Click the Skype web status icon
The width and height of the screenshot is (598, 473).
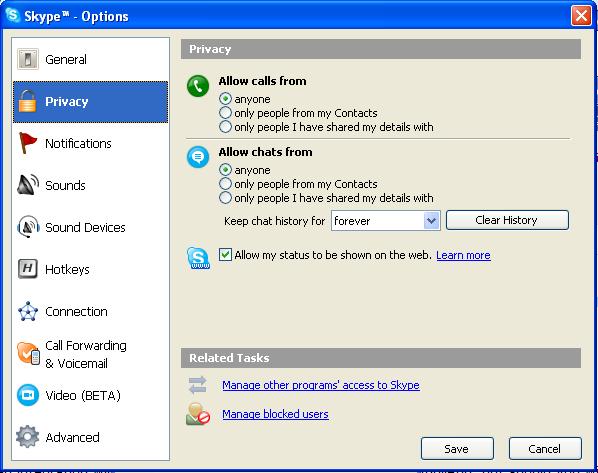point(198,258)
